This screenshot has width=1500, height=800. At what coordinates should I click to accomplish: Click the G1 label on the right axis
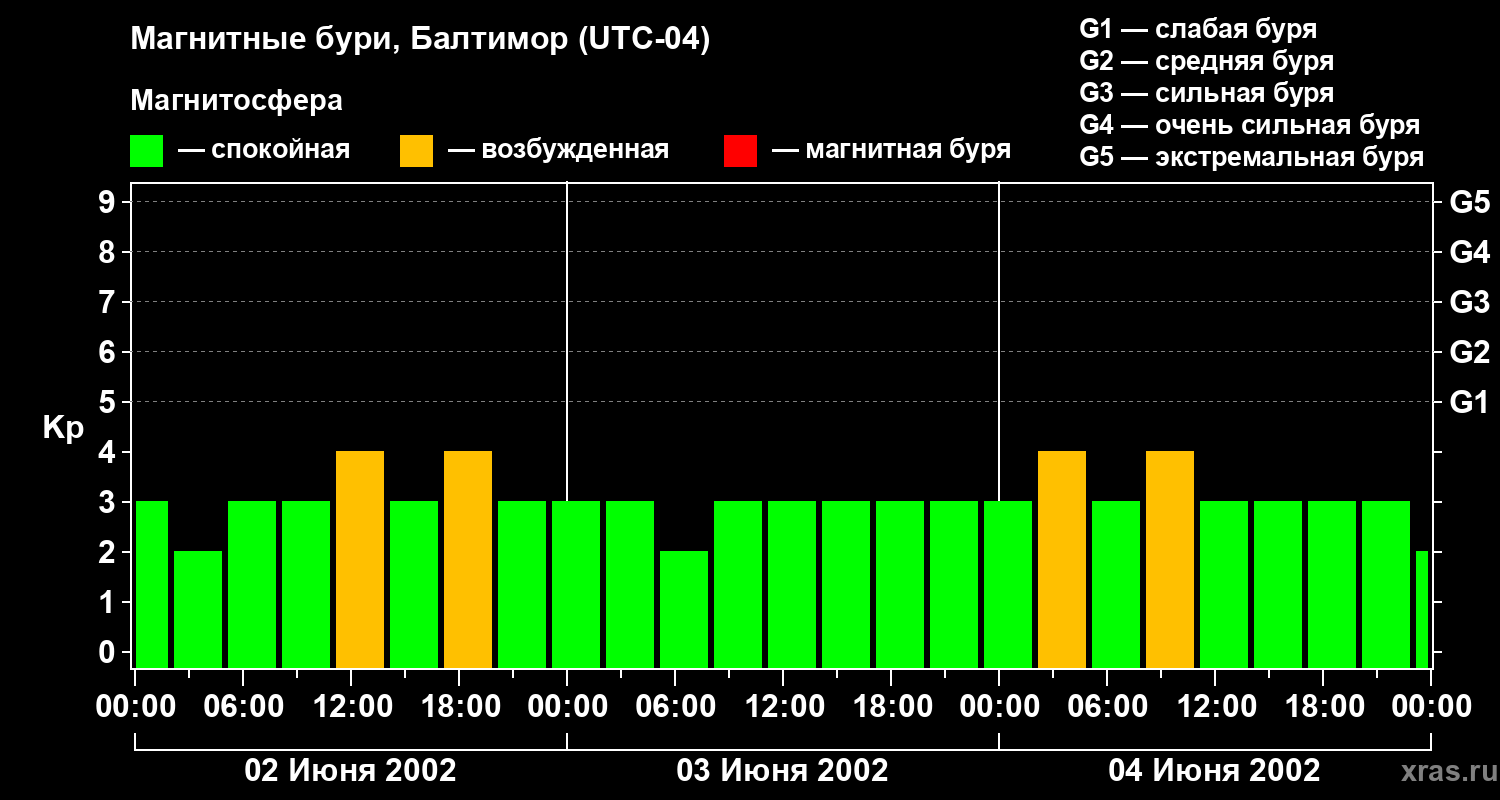[x=1469, y=403]
